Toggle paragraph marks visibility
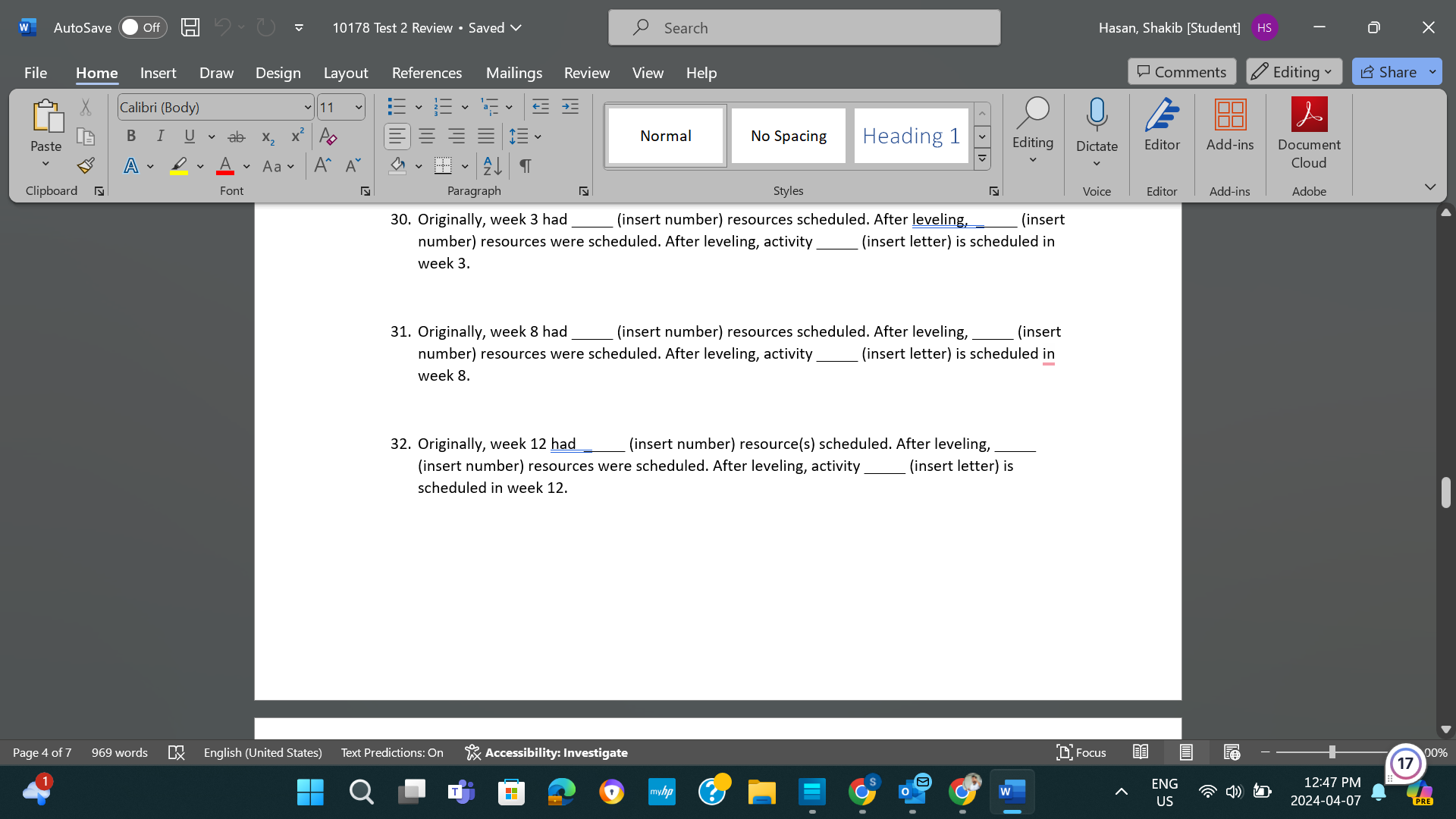Viewport: 1456px width, 819px height. [x=526, y=166]
